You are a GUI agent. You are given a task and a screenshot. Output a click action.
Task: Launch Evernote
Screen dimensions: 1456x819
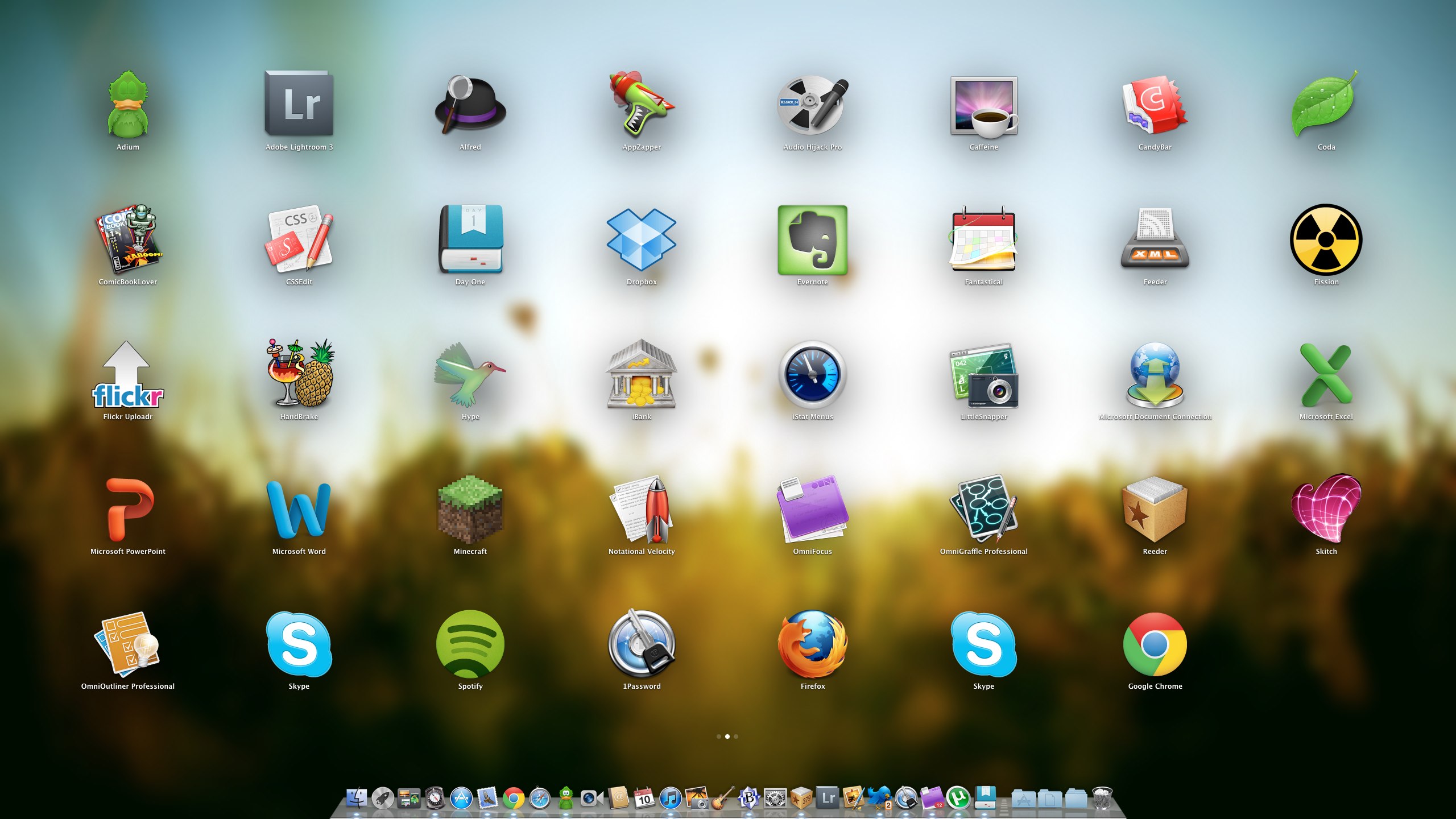(x=813, y=239)
